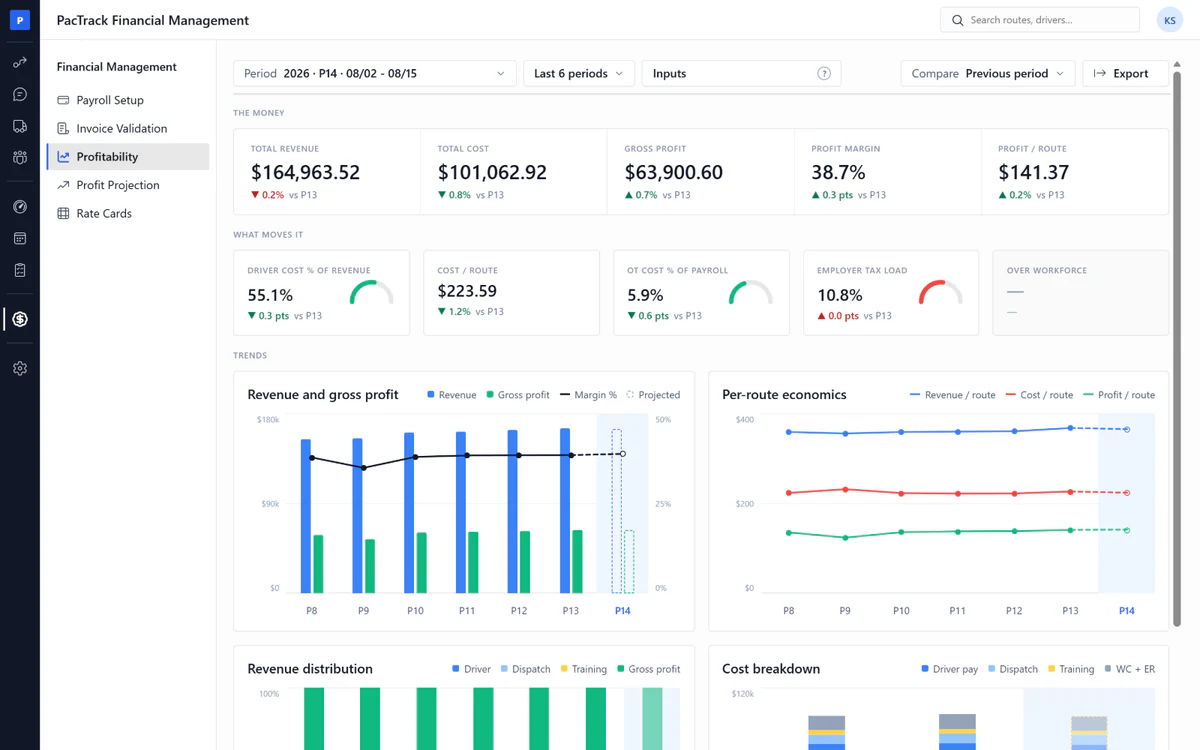
Task: Toggle the Cost / route legend series
Action: [x=1039, y=395]
